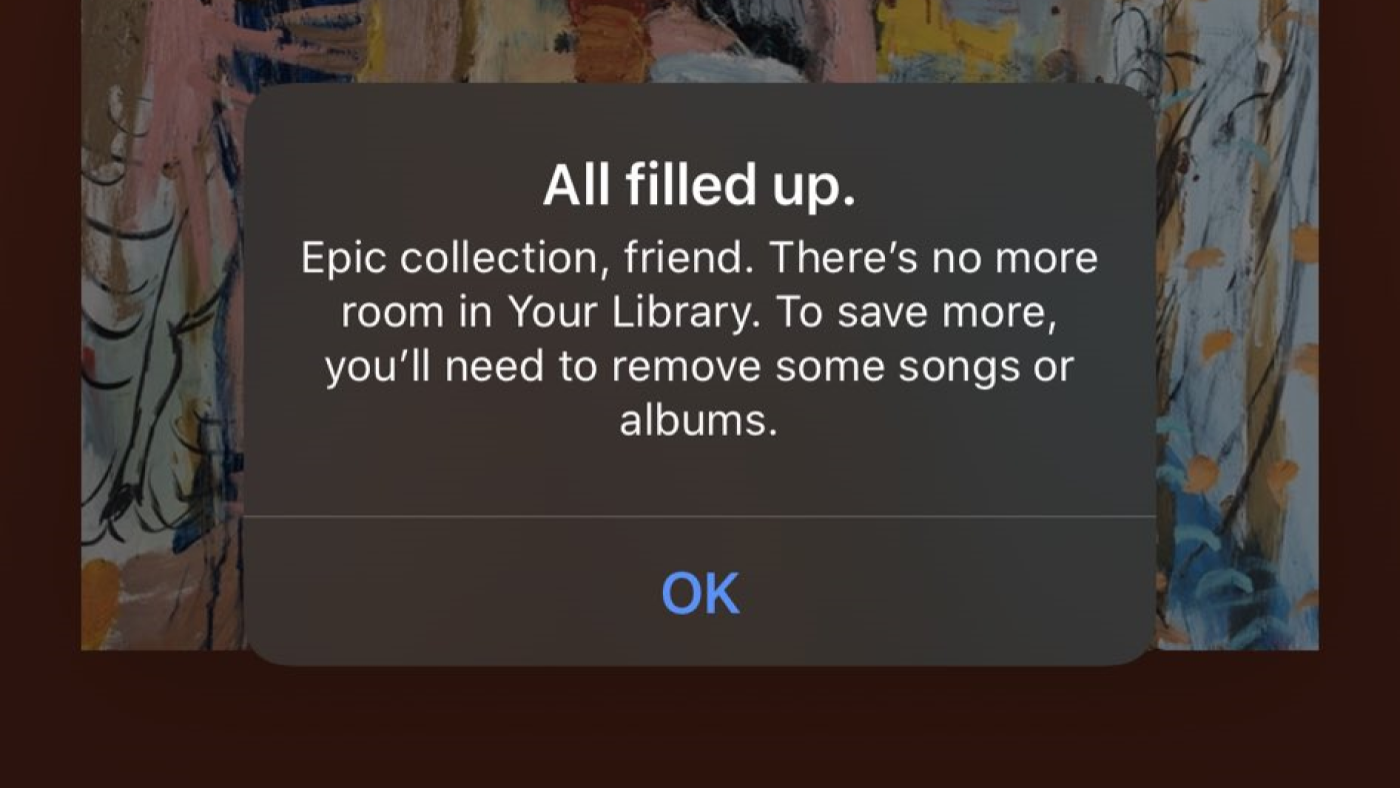Tap the blue OK button
Viewport: 1400px width, 788px height.
tap(700, 593)
